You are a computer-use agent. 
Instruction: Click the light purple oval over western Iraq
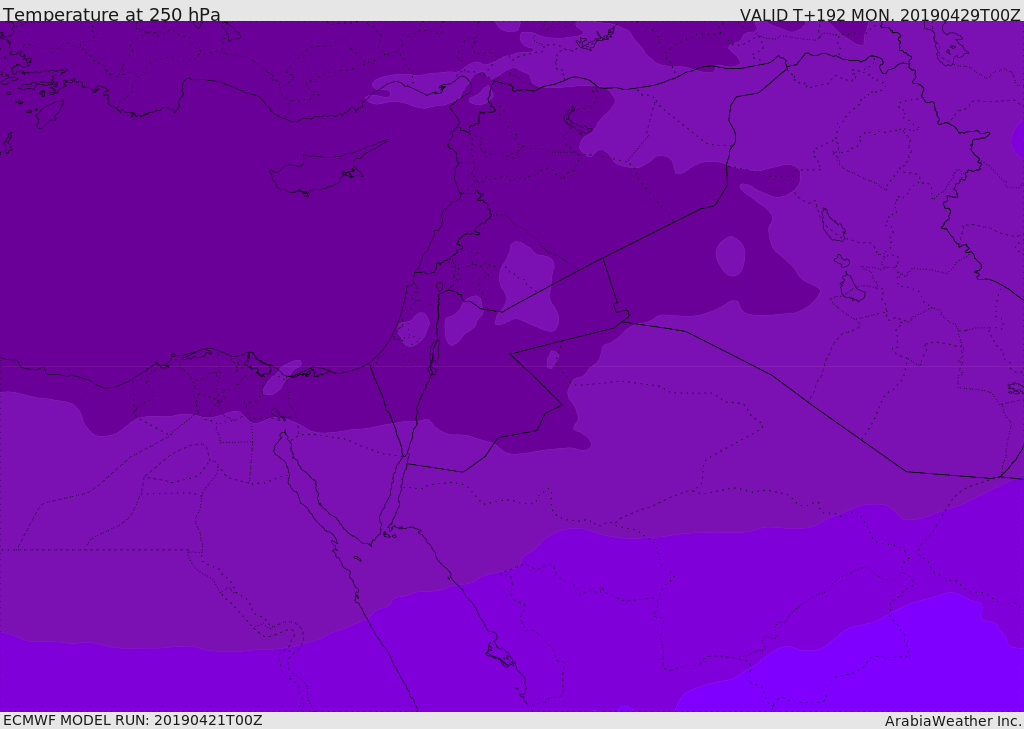click(731, 256)
